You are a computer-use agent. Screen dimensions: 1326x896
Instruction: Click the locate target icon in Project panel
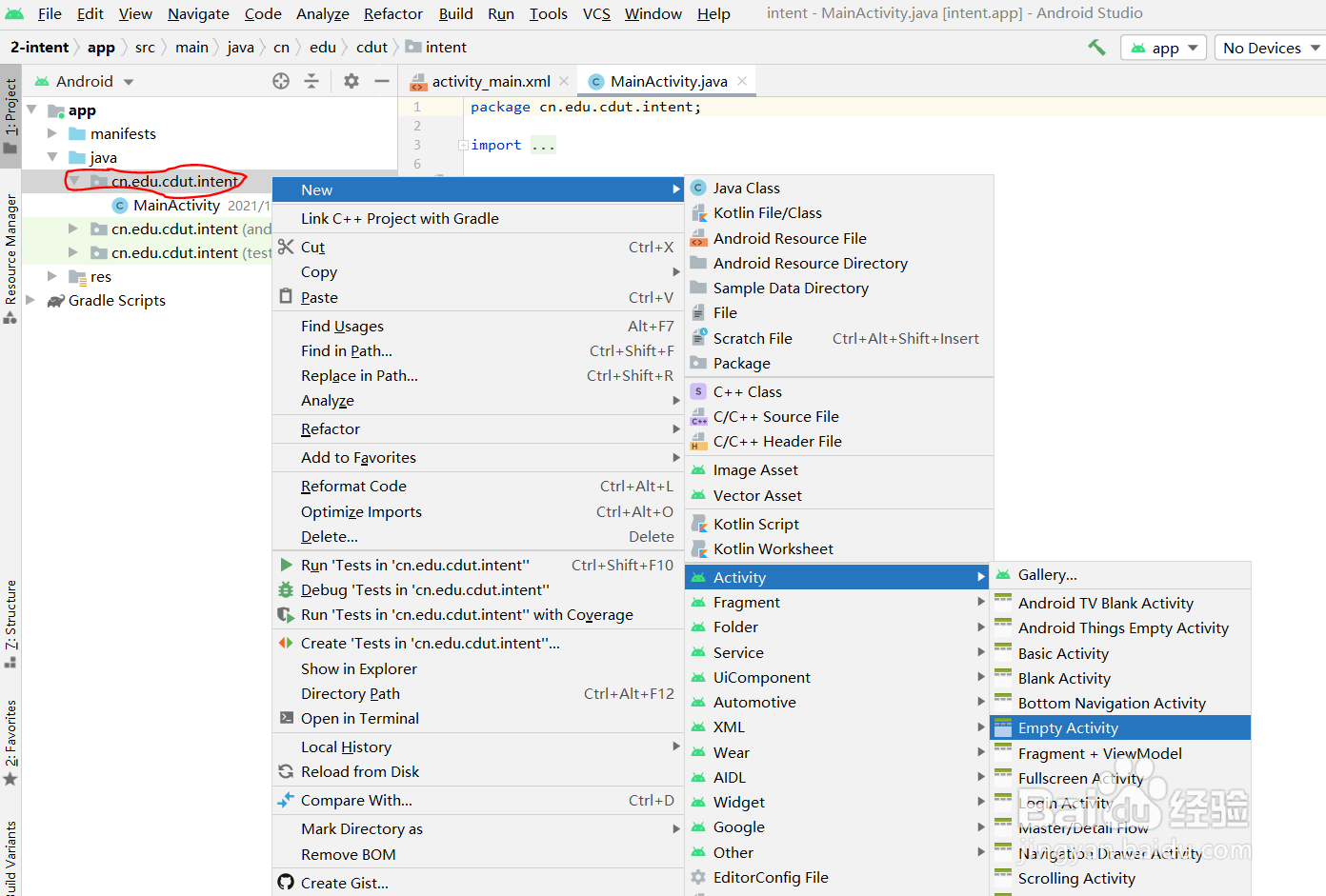coord(281,81)
